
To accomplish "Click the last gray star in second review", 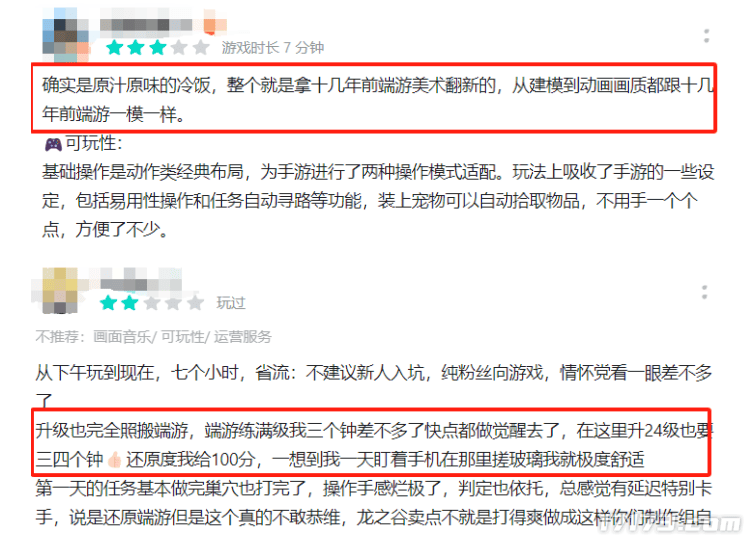I will [195, 303].
